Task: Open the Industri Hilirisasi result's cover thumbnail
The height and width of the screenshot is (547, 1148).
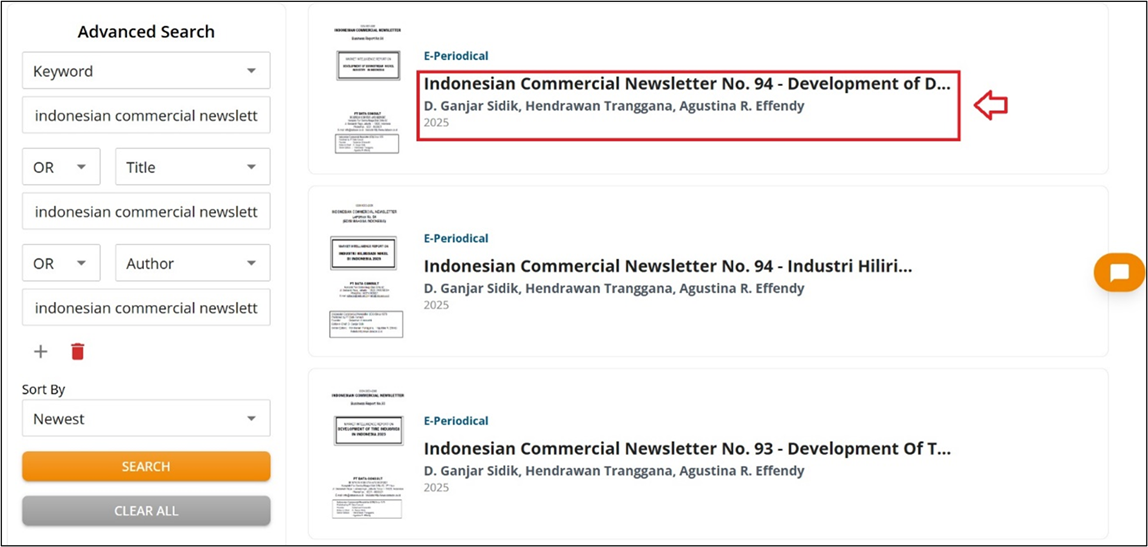Action: click(x=367, y=271)
